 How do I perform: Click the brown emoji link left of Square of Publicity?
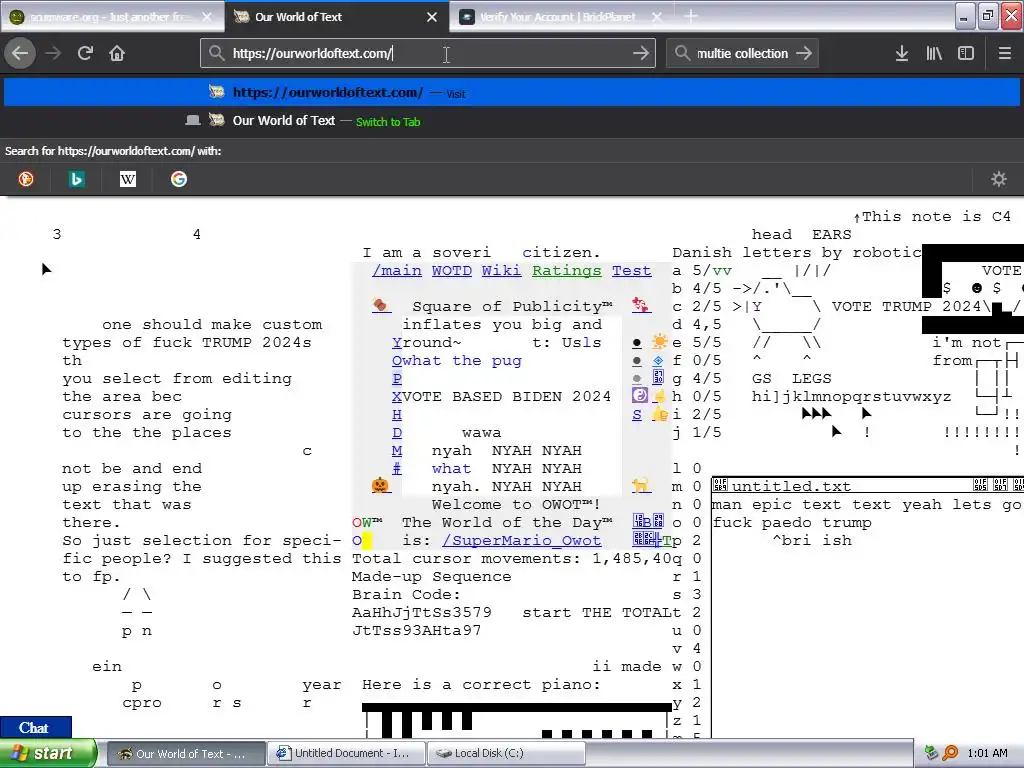click(381, 305)
